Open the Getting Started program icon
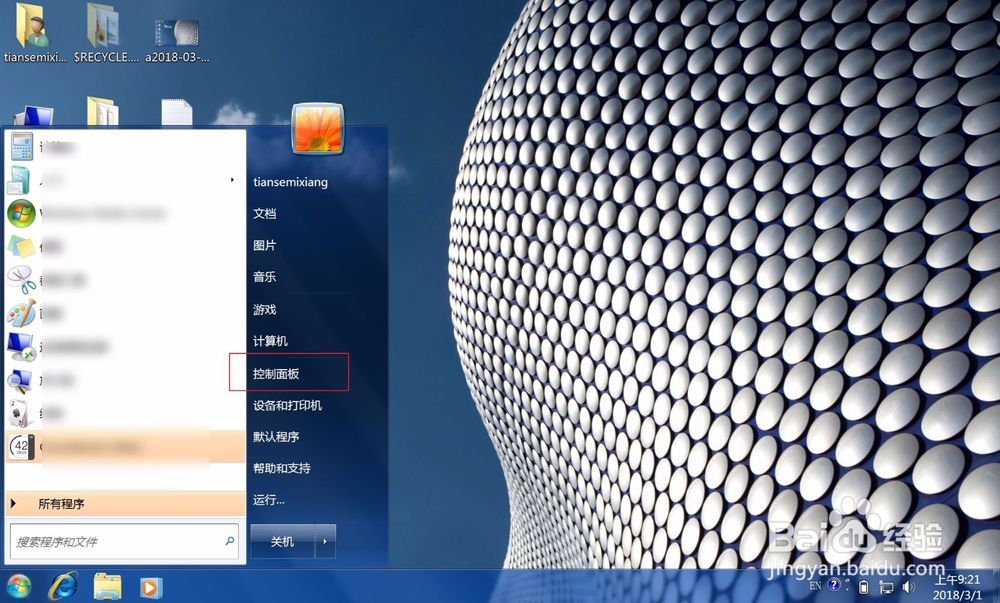 [18, 179]
